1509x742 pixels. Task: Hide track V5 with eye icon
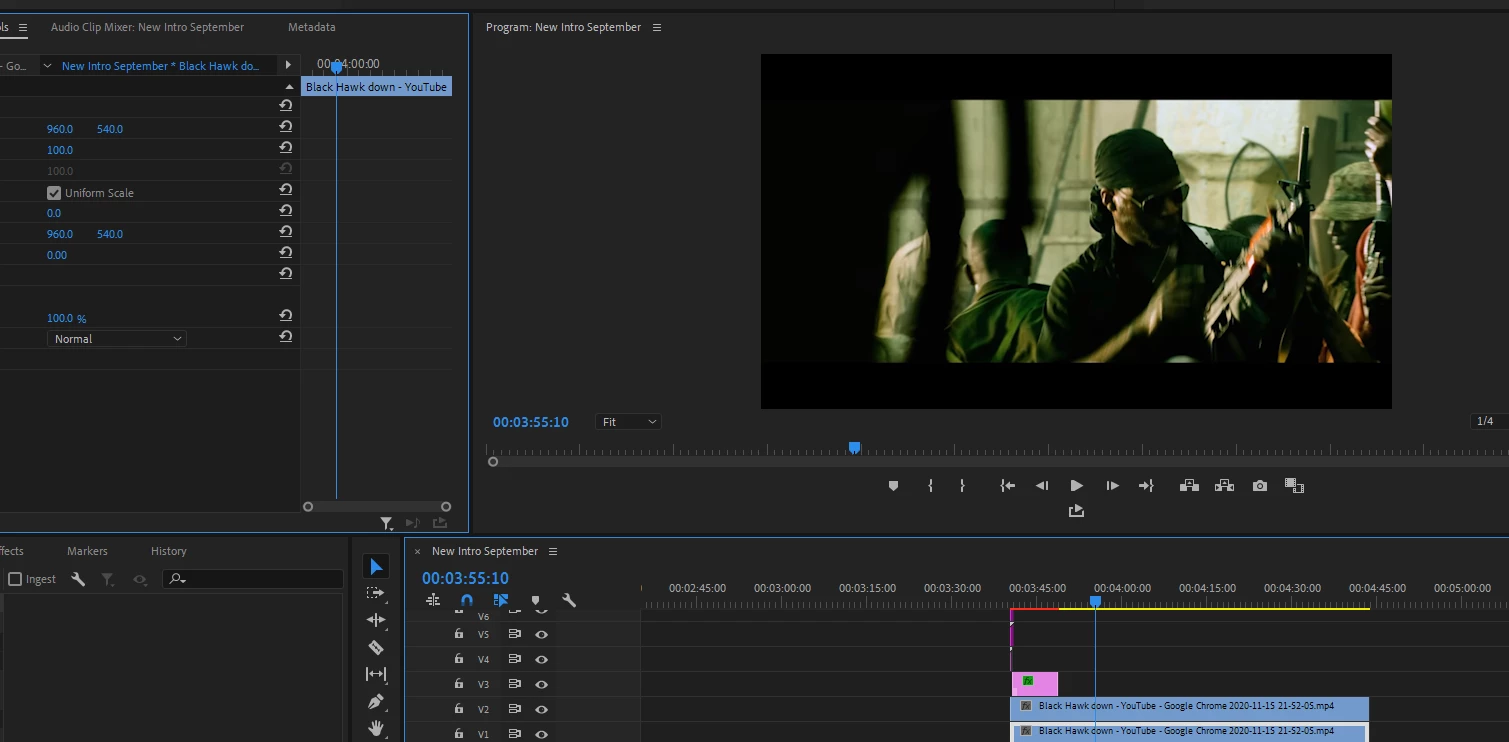coord(541,634)
